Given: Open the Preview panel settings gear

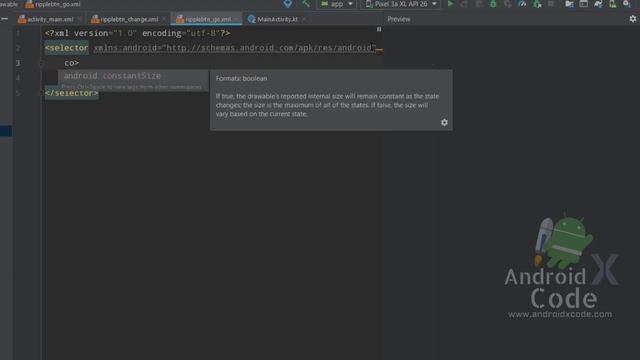Looking at the screenshot, I should (633, 19).
